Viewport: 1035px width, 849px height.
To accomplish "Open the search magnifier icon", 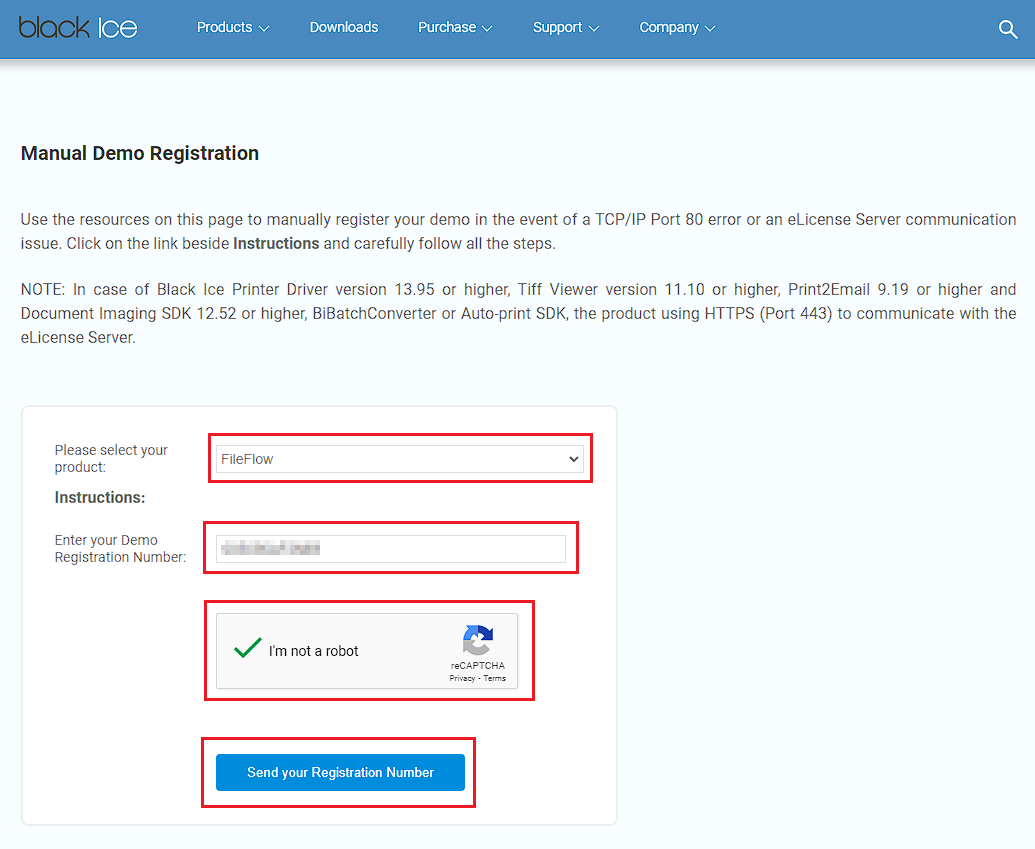I will (1007, 29).
